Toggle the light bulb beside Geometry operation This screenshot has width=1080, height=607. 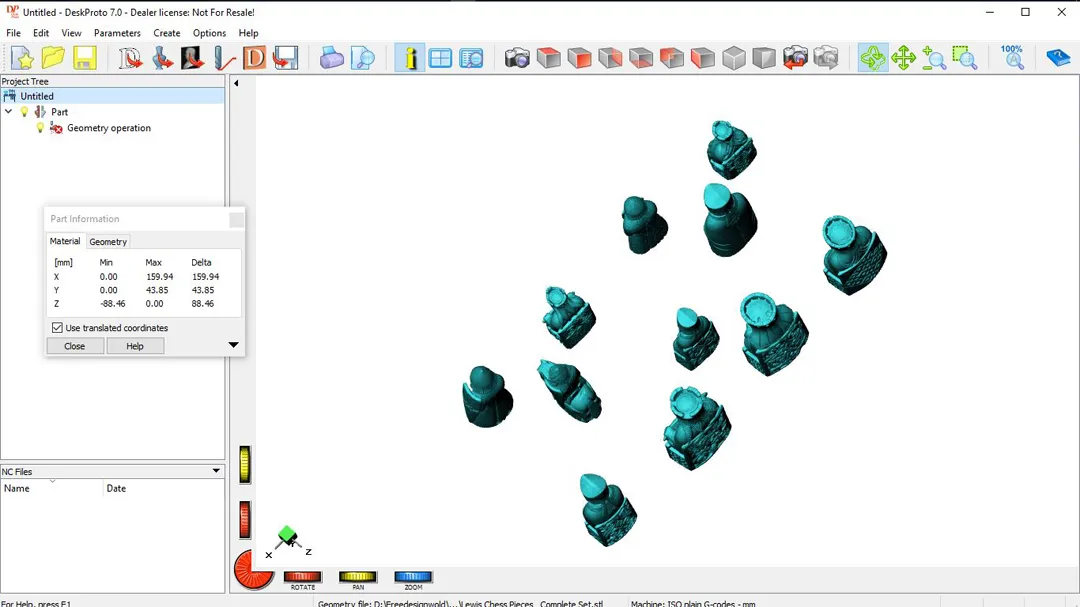pyautogui.click(x=40, y=127)
